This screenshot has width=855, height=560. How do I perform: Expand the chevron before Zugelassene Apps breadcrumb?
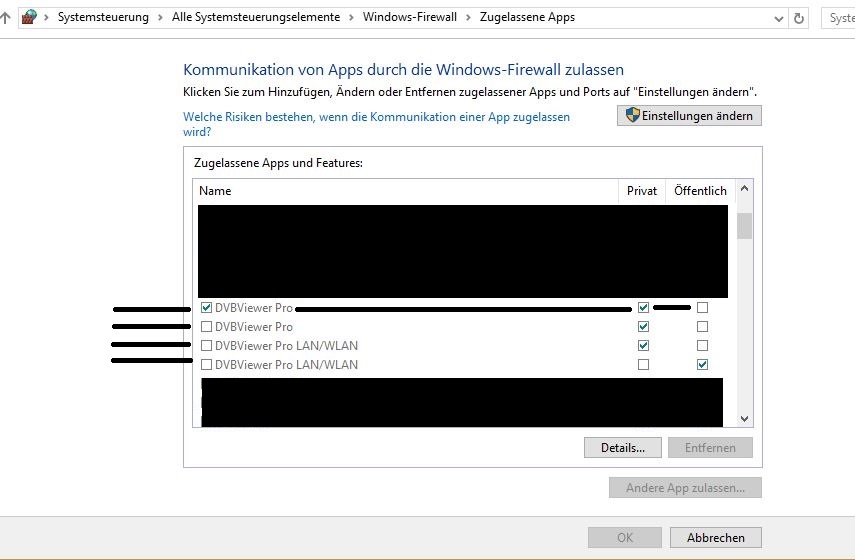coord(468,17)
